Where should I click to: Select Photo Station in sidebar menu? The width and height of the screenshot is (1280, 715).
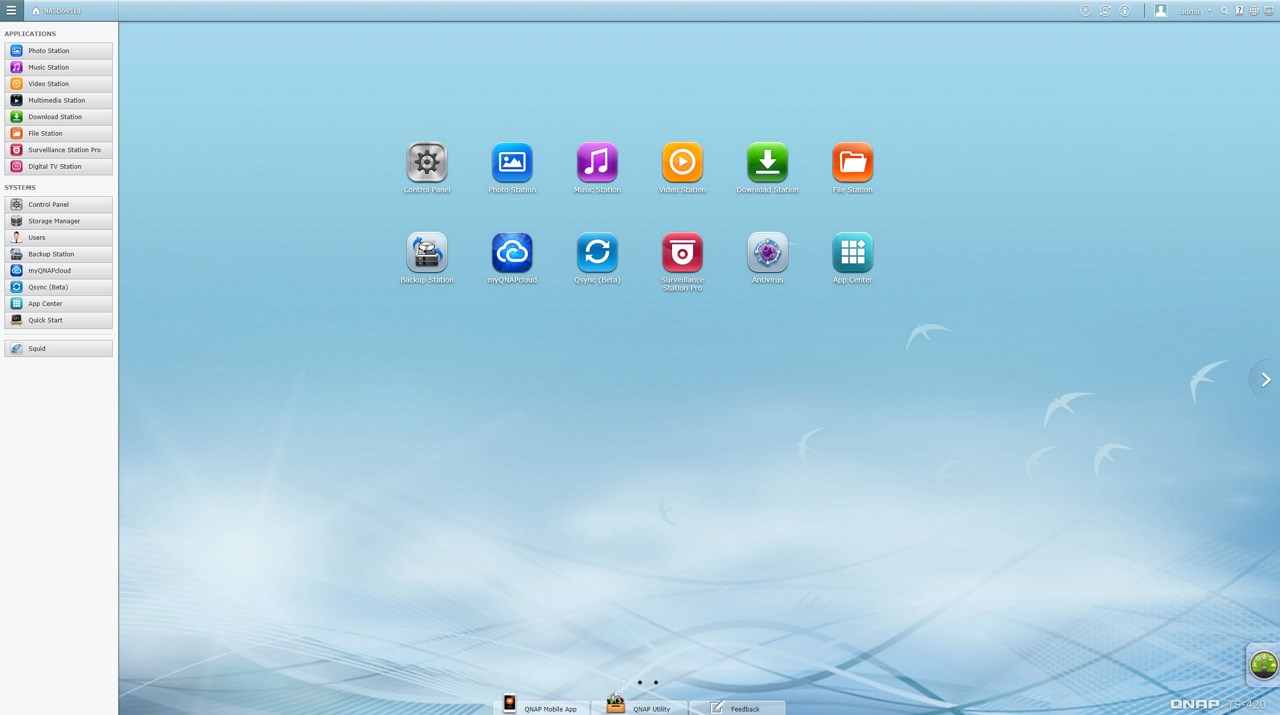click(58, 51)
